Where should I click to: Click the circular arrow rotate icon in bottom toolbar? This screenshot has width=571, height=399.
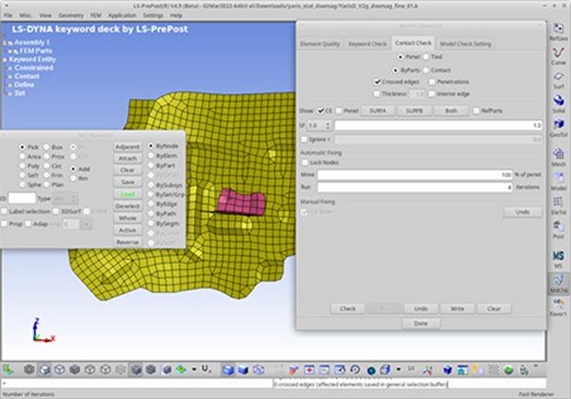pyautogui.click(x=355, y=370)
